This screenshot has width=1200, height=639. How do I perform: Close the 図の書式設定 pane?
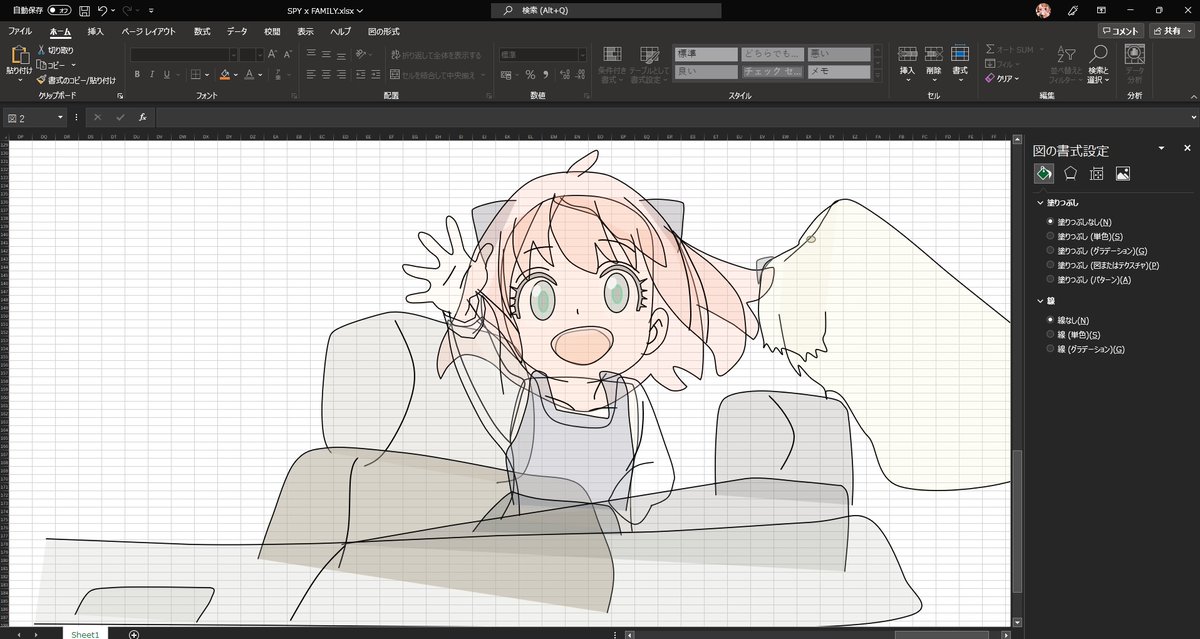(x=1187, y=148)
